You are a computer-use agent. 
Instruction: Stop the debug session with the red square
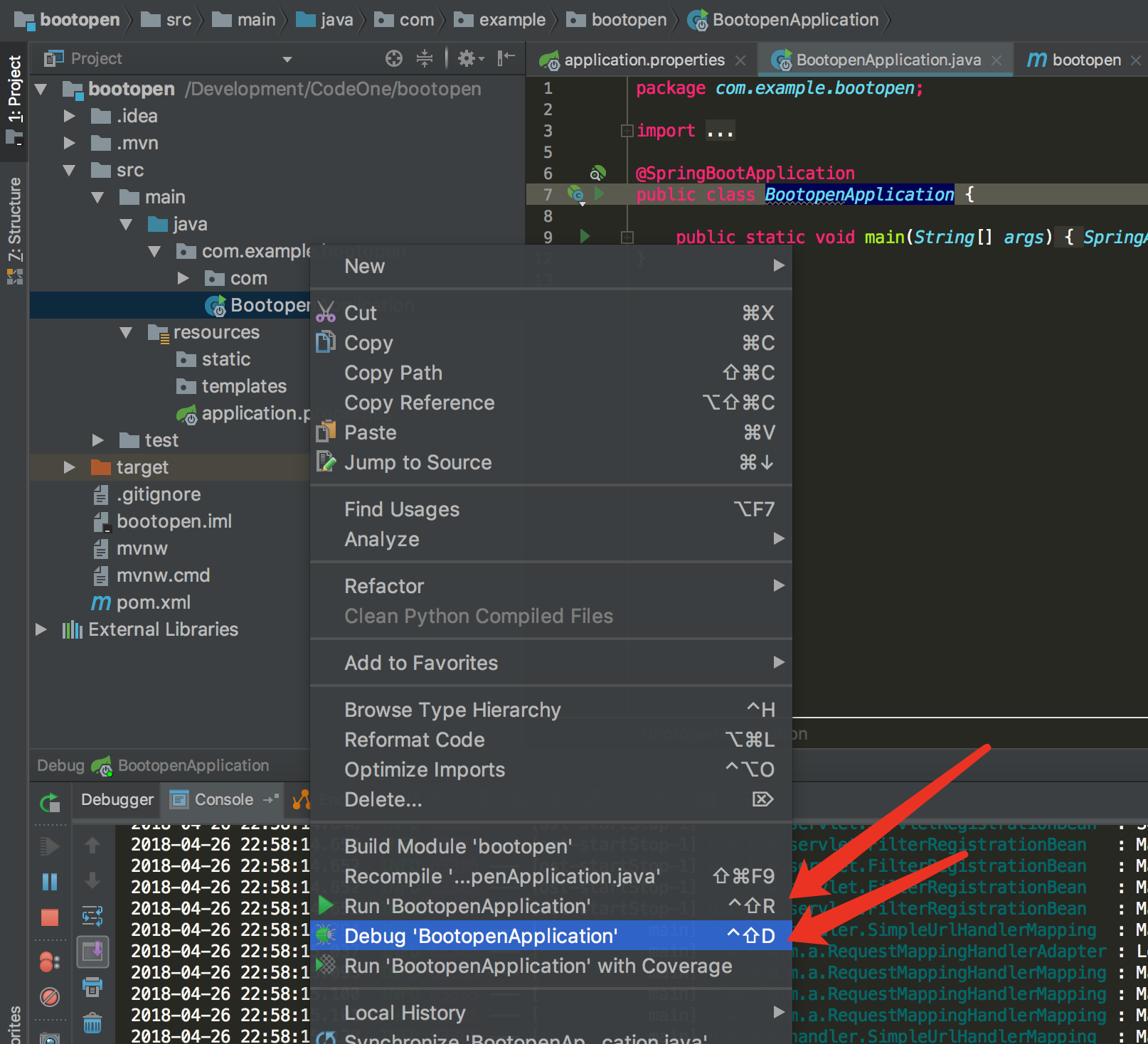pos(50,917)
